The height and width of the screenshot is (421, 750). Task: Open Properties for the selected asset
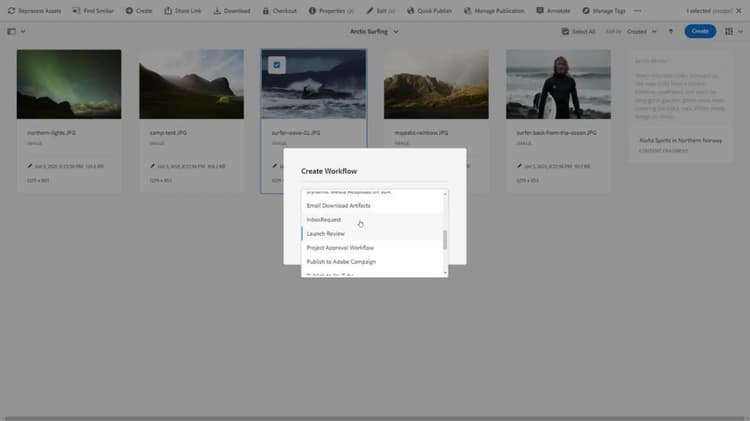(331, 11)
